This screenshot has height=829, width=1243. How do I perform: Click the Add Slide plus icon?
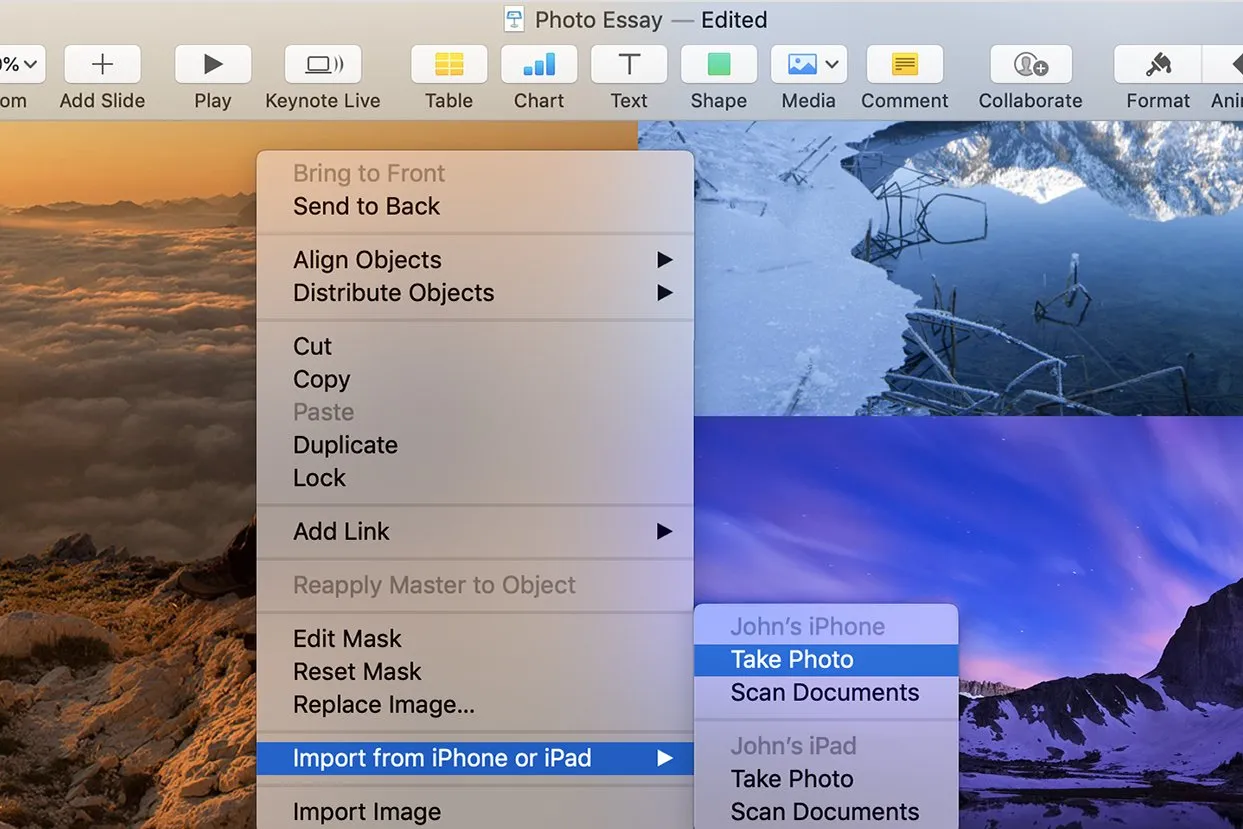(102, 65)
